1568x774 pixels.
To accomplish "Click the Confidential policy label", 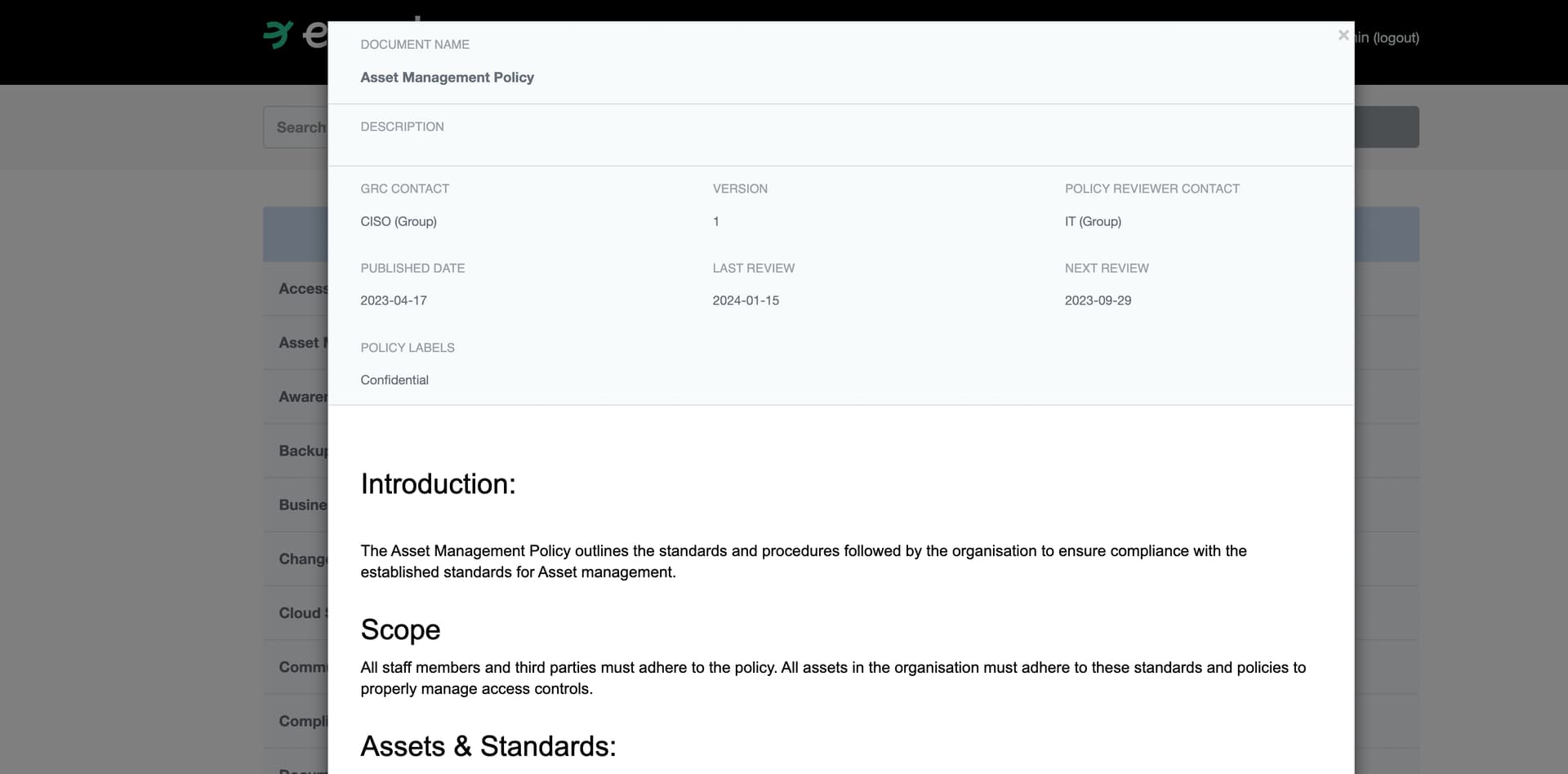I will click(x=394, y=380).
